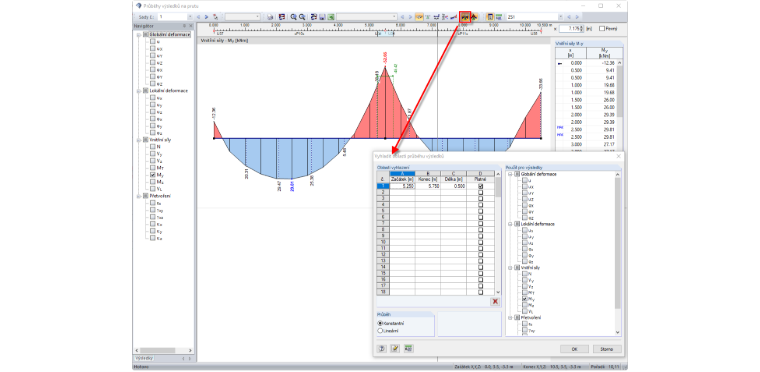Click the Konec cell with value 5.750
The height and width of the screenshot is (372, 760).
tap(428, 186)
